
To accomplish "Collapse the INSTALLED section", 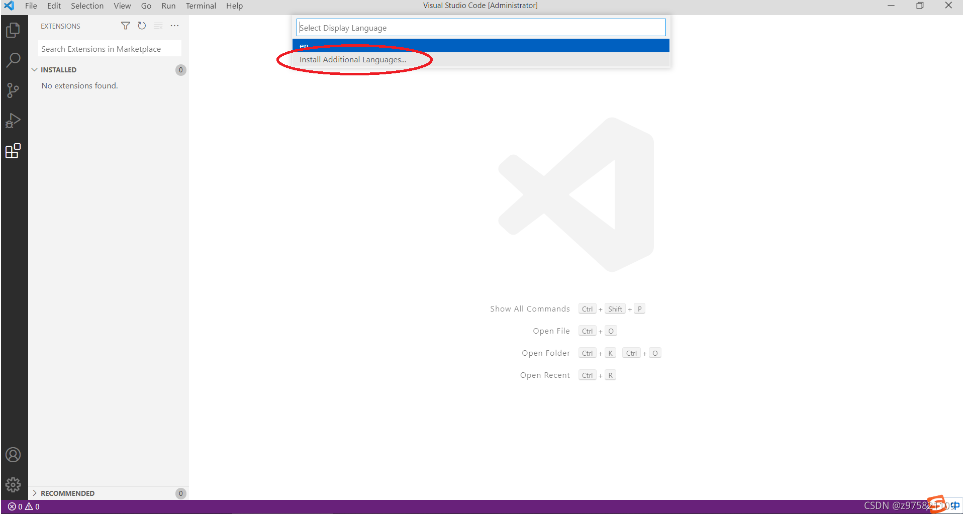I will [x=34, y=70].
